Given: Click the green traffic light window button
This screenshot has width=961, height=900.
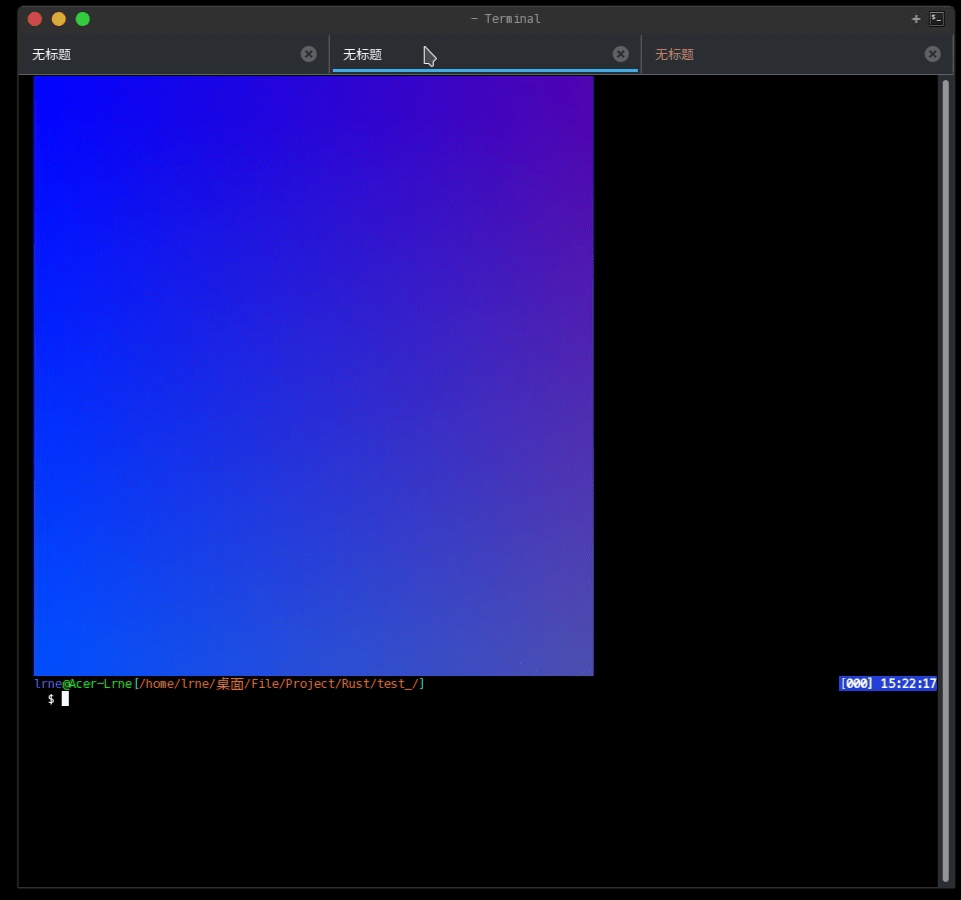Looking at the screenshot, I should coord(82,18).
